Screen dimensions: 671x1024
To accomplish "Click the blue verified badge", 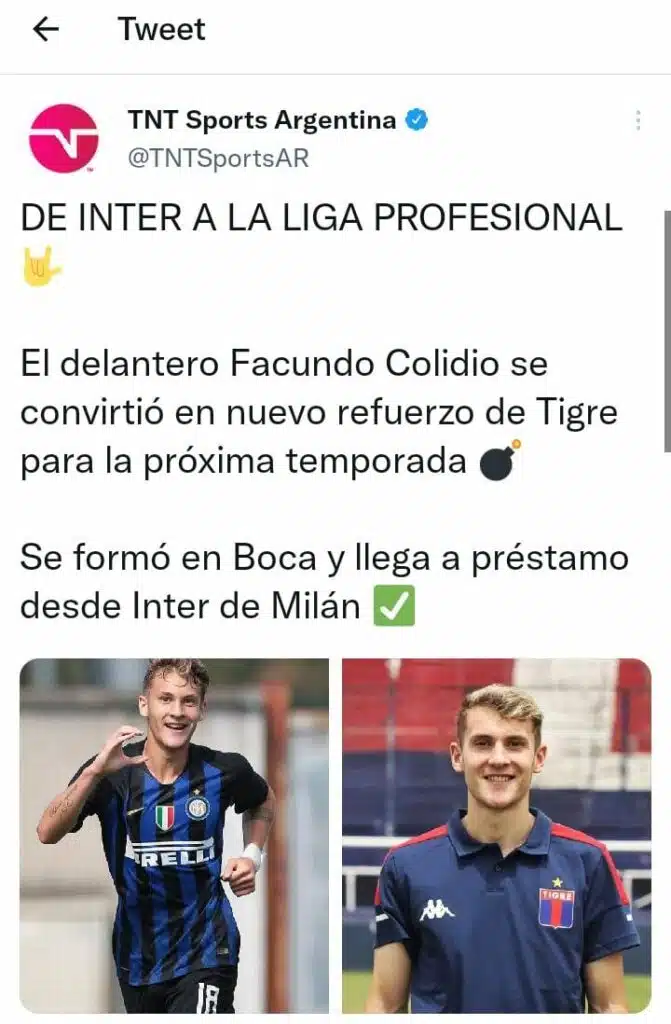I will point(417,120).
